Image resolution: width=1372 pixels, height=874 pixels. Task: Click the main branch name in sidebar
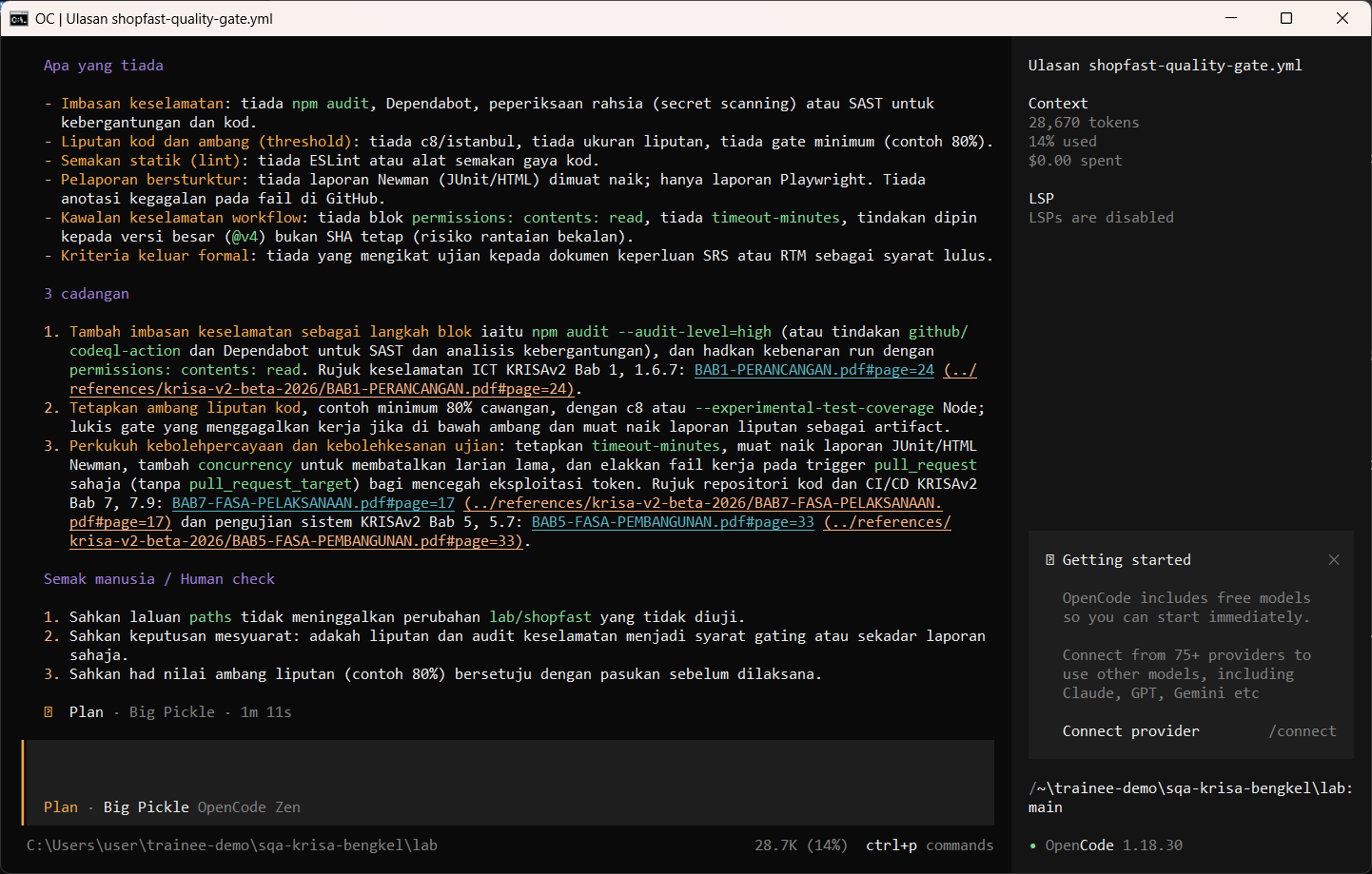coord(1046,807)
